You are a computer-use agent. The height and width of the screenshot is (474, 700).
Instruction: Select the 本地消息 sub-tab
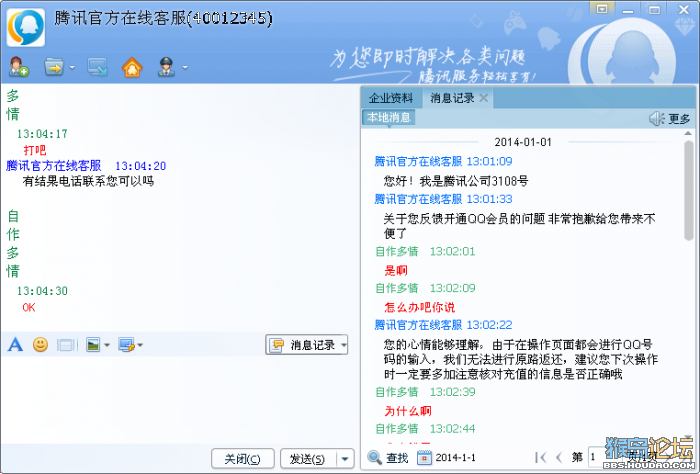(x=388, y=117)
